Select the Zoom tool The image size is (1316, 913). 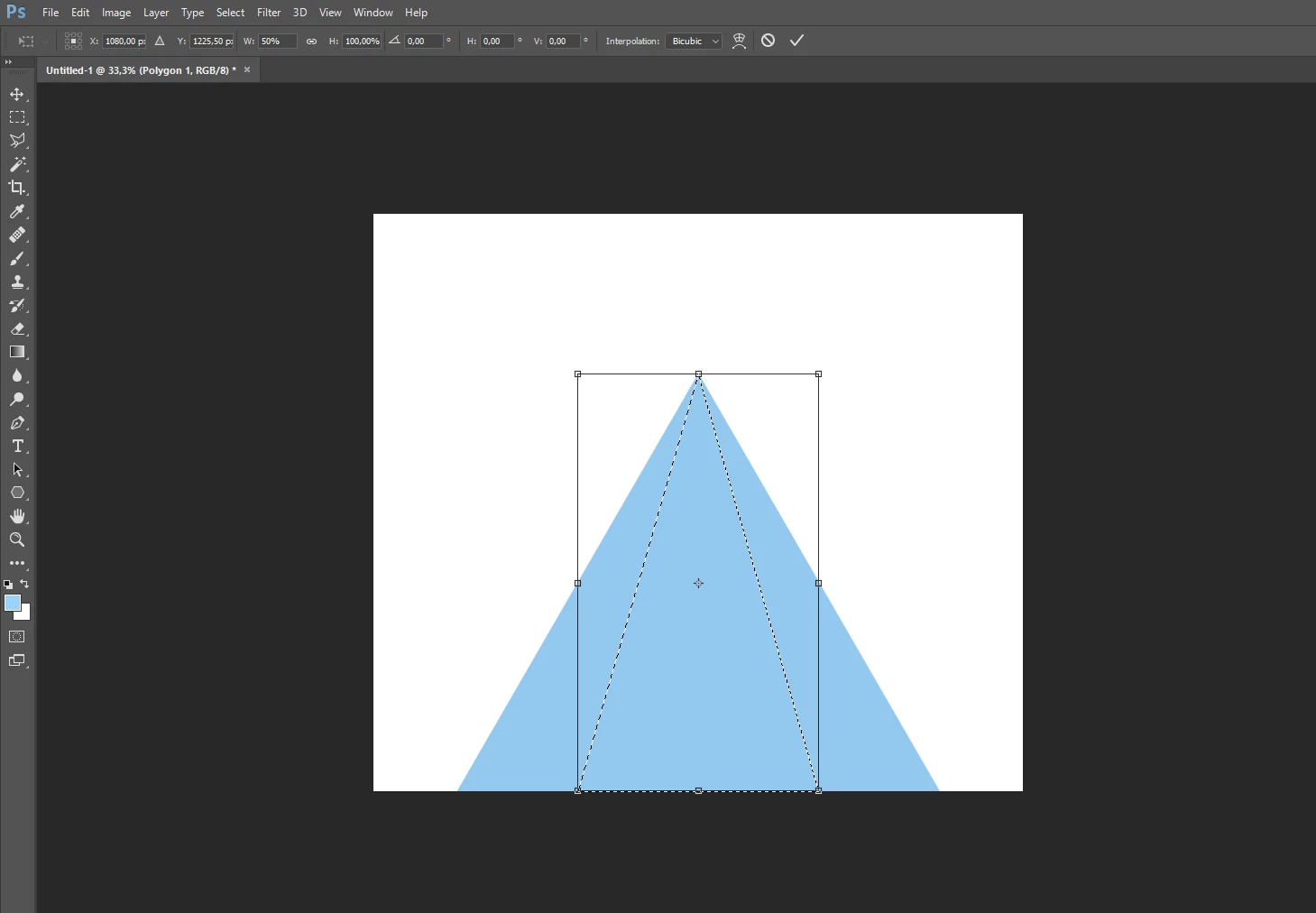click(17, 539)
